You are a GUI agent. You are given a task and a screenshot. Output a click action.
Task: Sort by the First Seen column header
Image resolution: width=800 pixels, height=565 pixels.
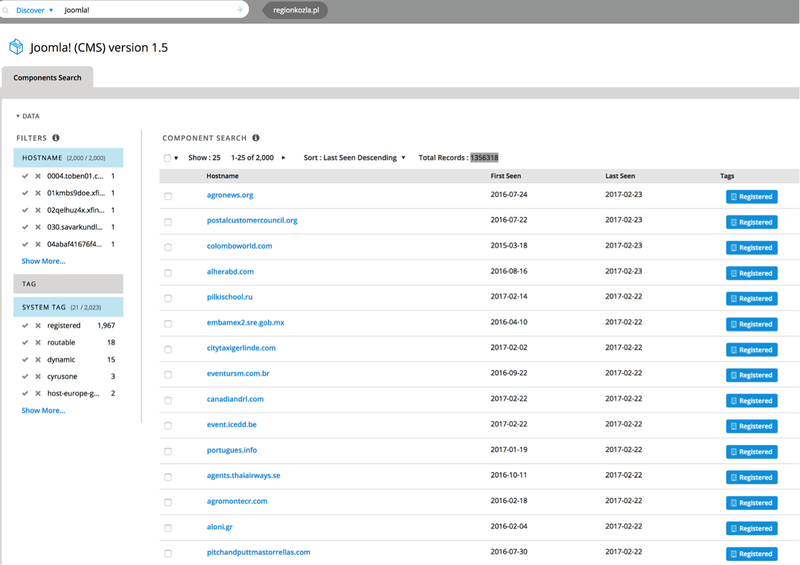pos(506,176)
